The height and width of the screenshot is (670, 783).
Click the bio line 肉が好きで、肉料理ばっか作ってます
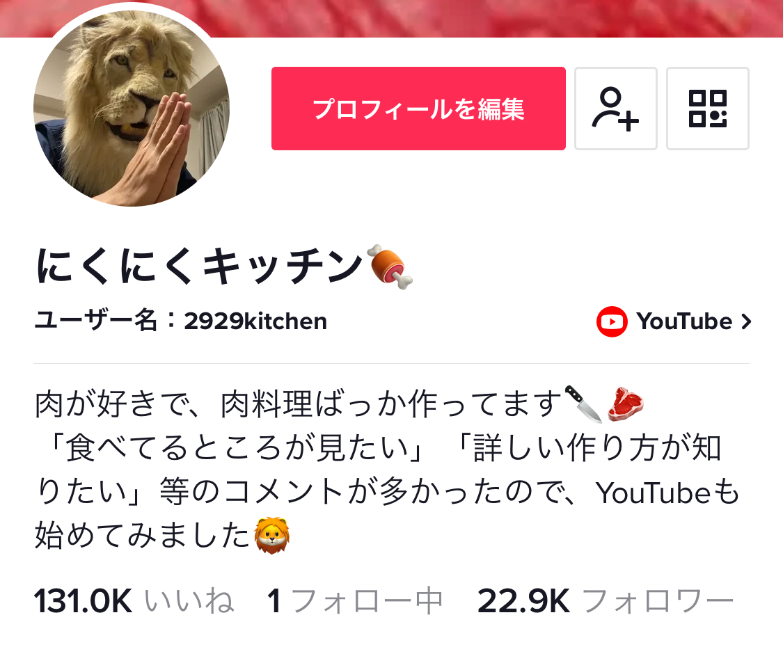click(x=298, y=404)
